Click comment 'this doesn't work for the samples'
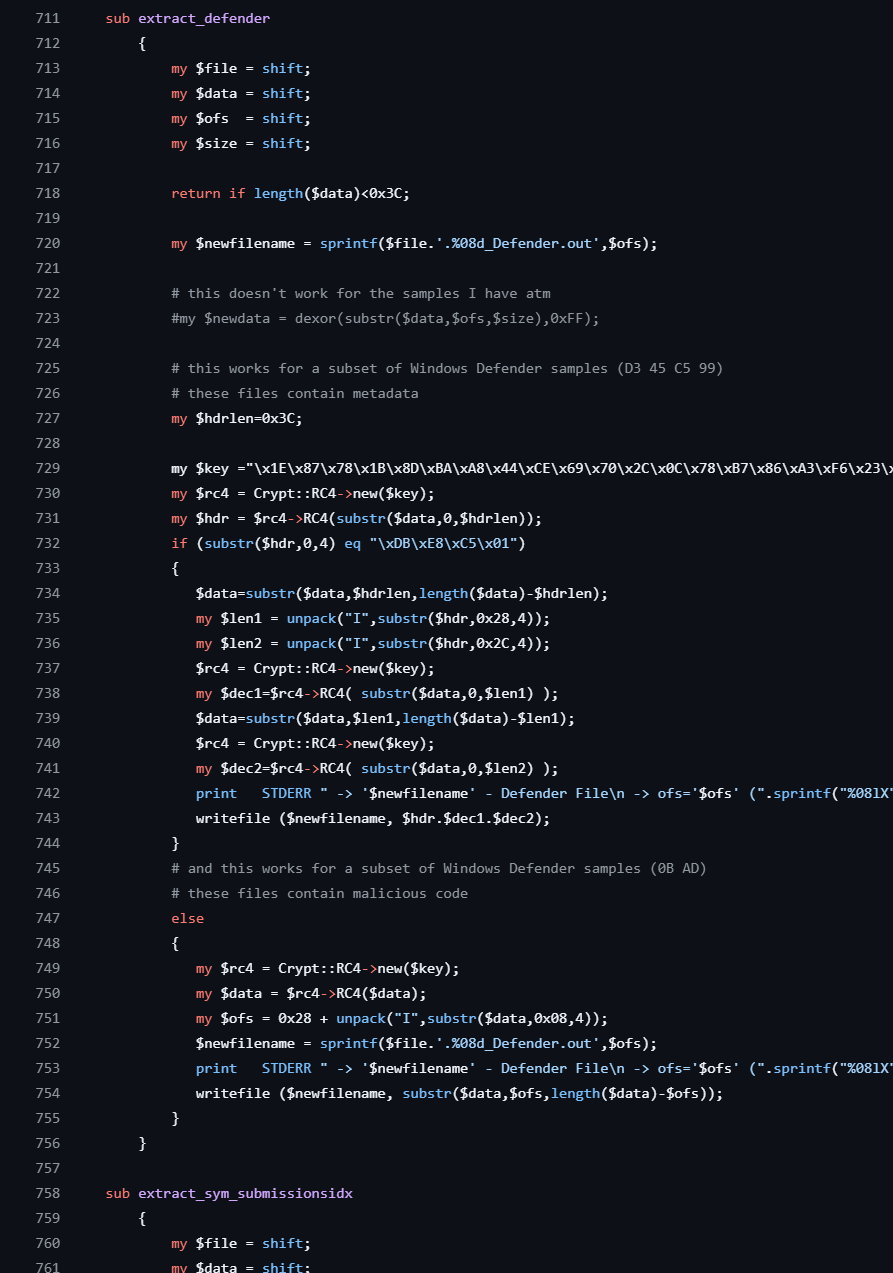Screen dimensions: 893x1273 click(361, 293)
